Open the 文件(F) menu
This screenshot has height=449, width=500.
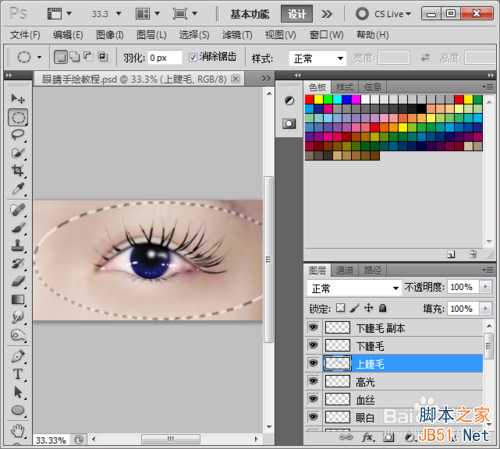(25, 35)
